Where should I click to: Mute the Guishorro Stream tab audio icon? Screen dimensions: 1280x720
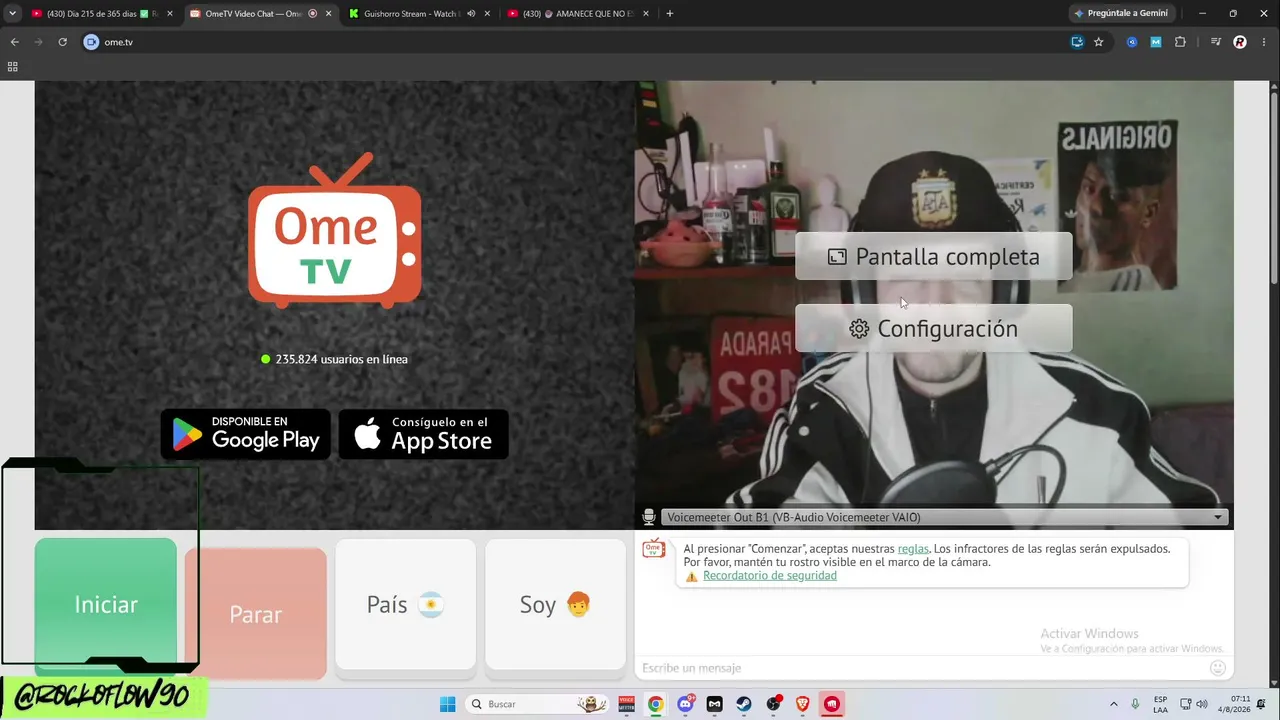pos(469,14)
